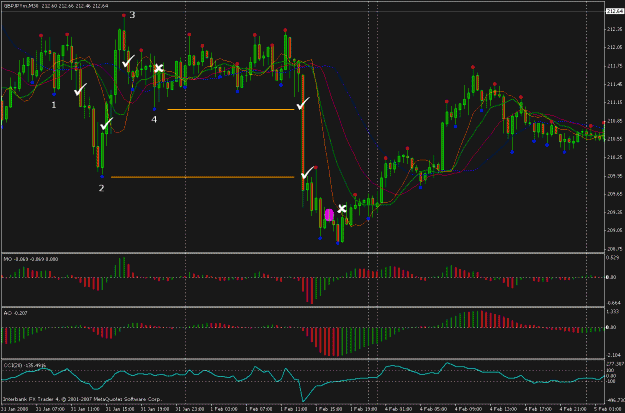625x413 pixels.
Task: Click the 4 Feb 17:00 time label
Action: point(540,409)
